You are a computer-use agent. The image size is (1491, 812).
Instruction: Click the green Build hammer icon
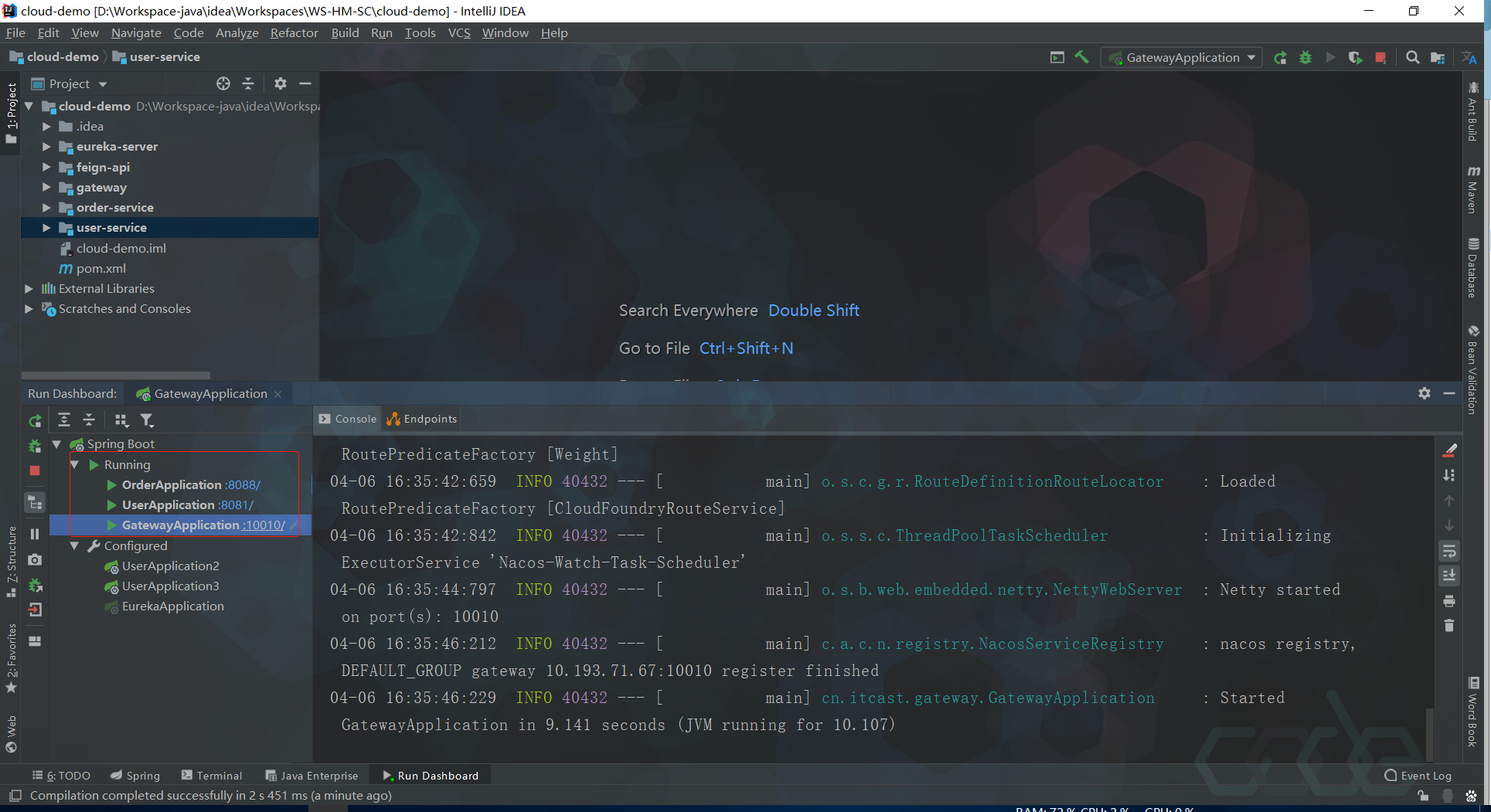[x=1082, y=57]
